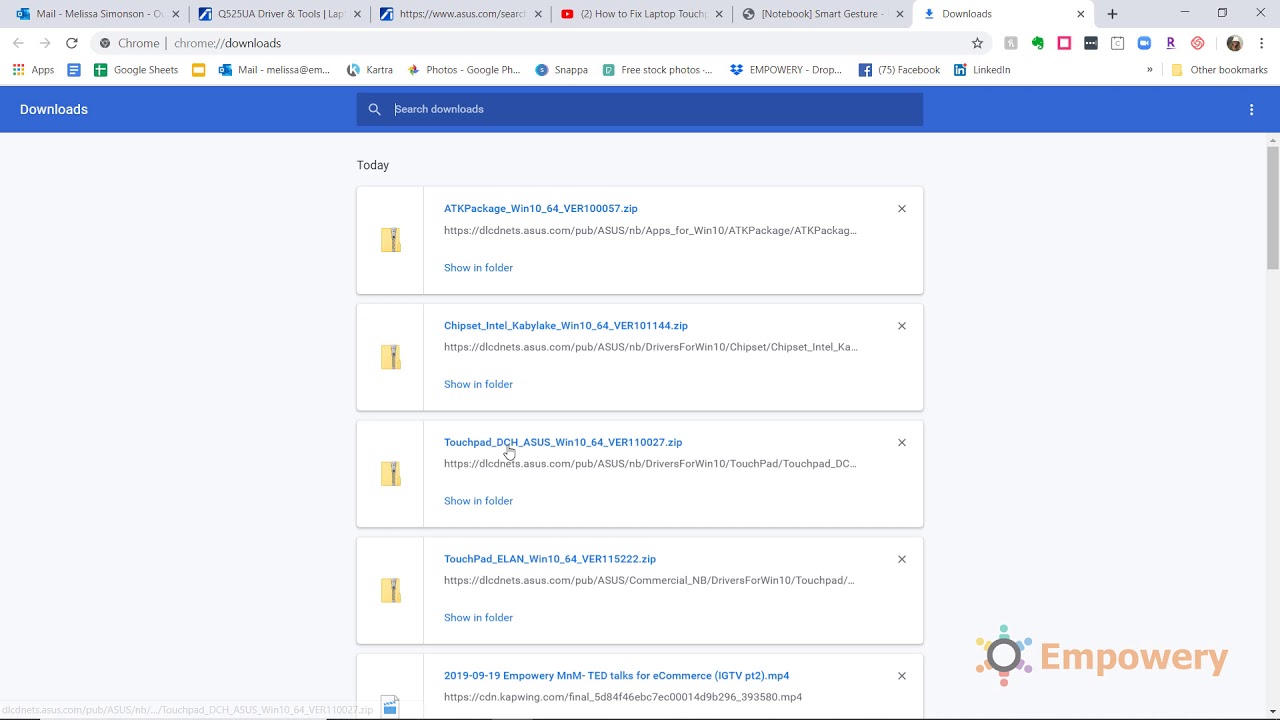Open the Mail - melissa@em... bookmark
1280x720 pixels.
(x=274, y=70)
